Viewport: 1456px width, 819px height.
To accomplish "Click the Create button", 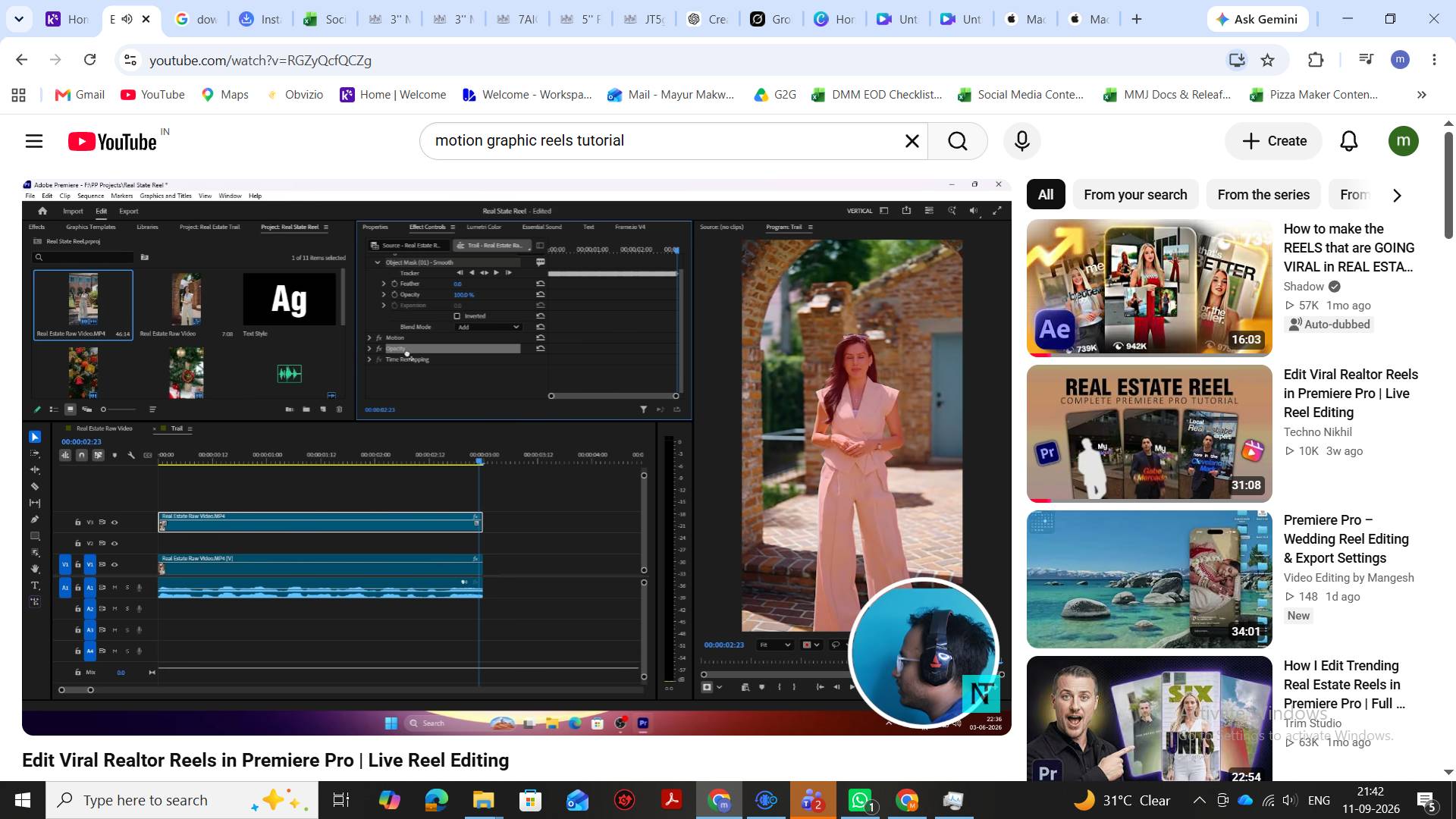I will [1274, 141].
